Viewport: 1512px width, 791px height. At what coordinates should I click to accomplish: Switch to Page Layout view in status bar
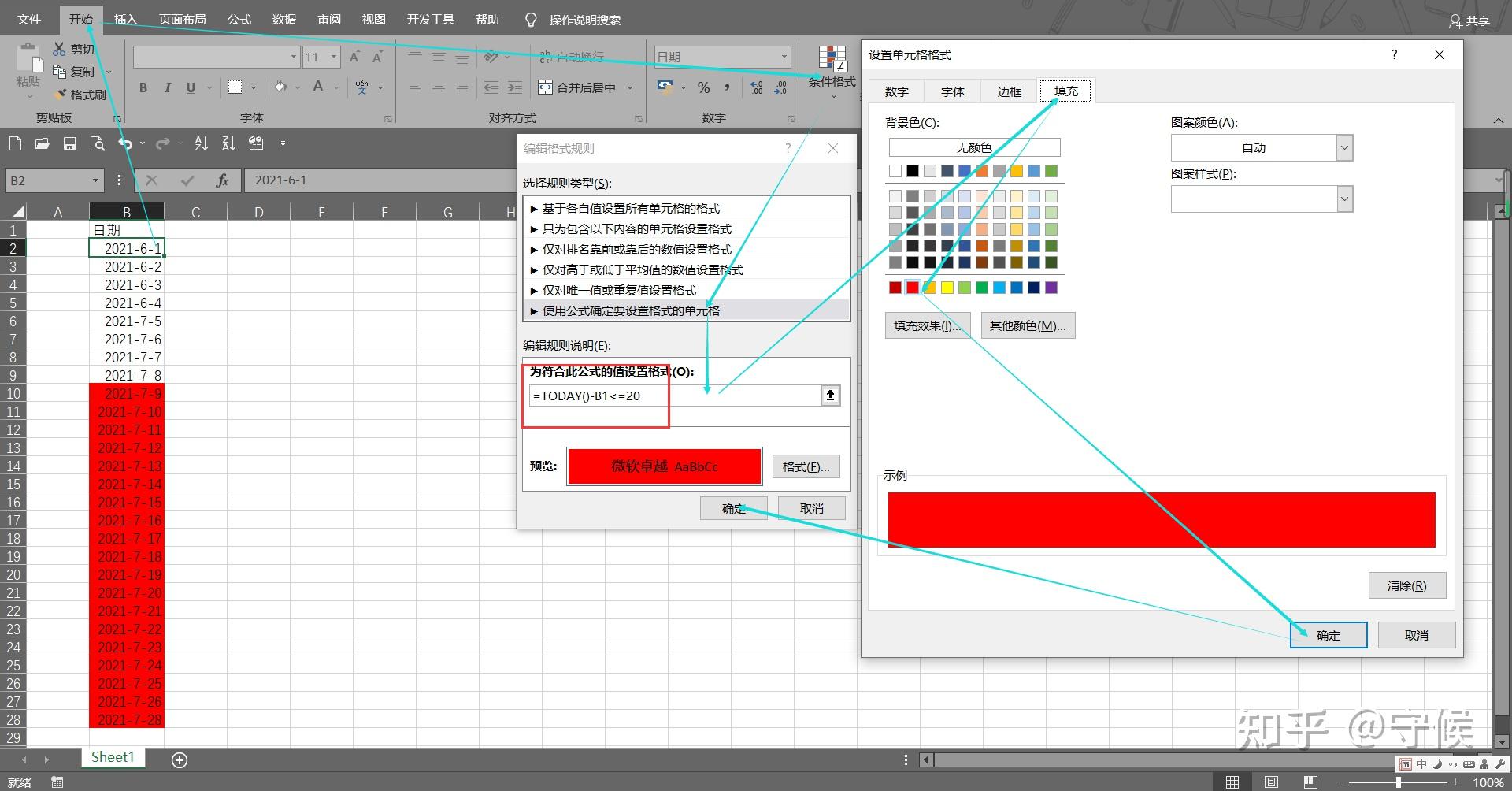(x=1271, y=782)
